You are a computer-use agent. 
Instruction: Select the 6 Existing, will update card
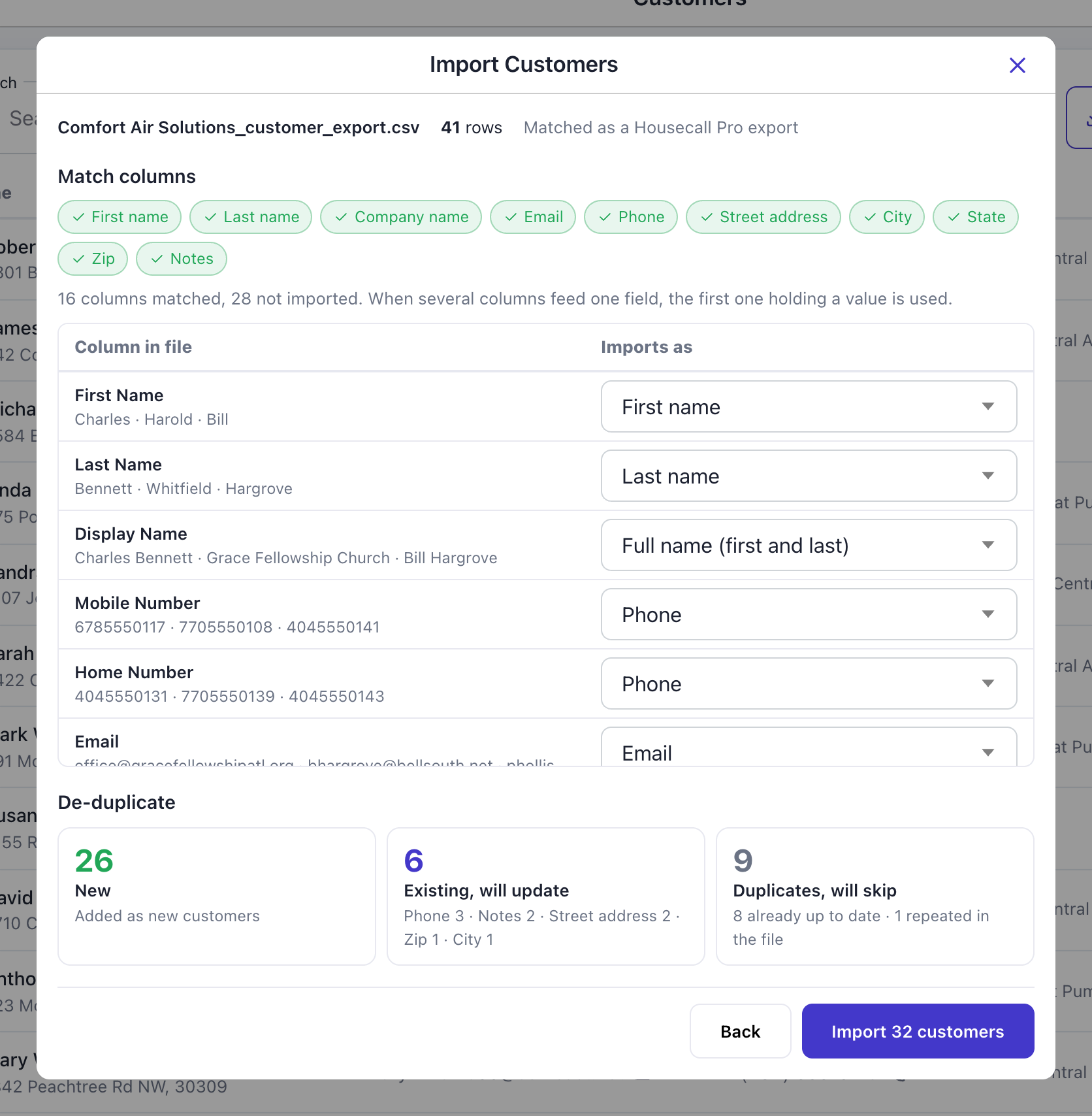pyautogui.click(x=546, y=896)
